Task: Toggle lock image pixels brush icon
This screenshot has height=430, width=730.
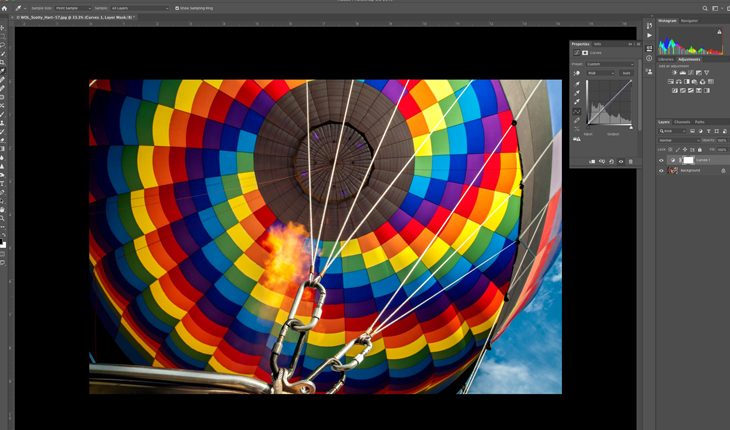Action: tap(678, 149)
